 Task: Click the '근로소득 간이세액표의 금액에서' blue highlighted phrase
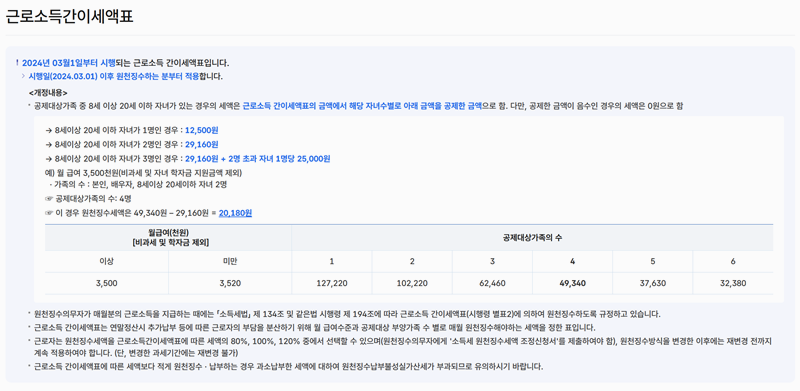(294, 106)
